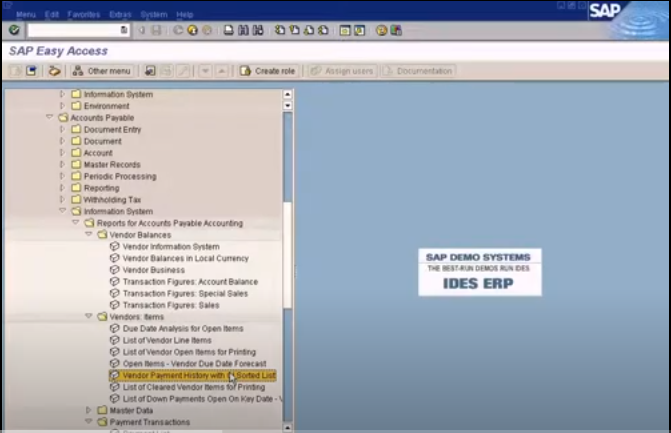Click the add favorites icon next to Other menu
The height and width of the screenshot is (433, 671).
click(x=150, y=71)
